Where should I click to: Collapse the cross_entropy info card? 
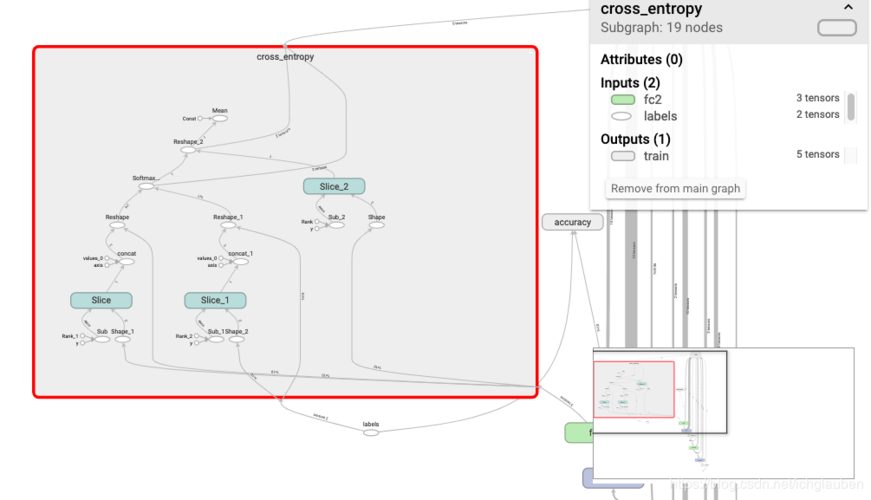coord(848,8)
